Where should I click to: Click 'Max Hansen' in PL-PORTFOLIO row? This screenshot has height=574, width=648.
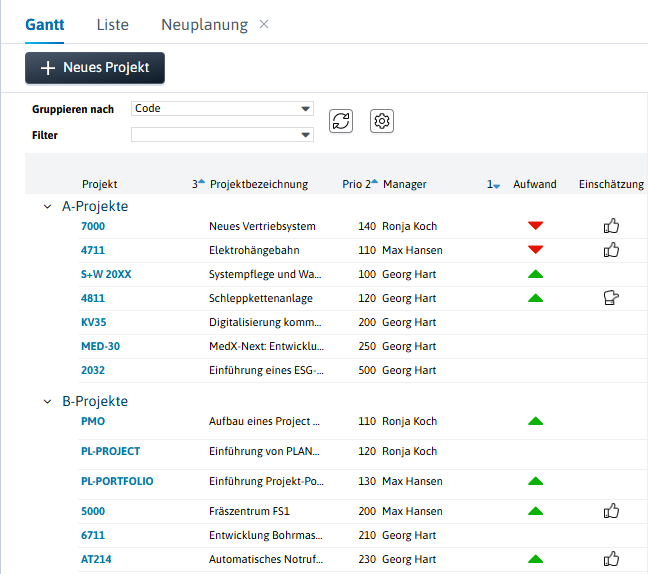pyautogui.click(x=412, y=481)
